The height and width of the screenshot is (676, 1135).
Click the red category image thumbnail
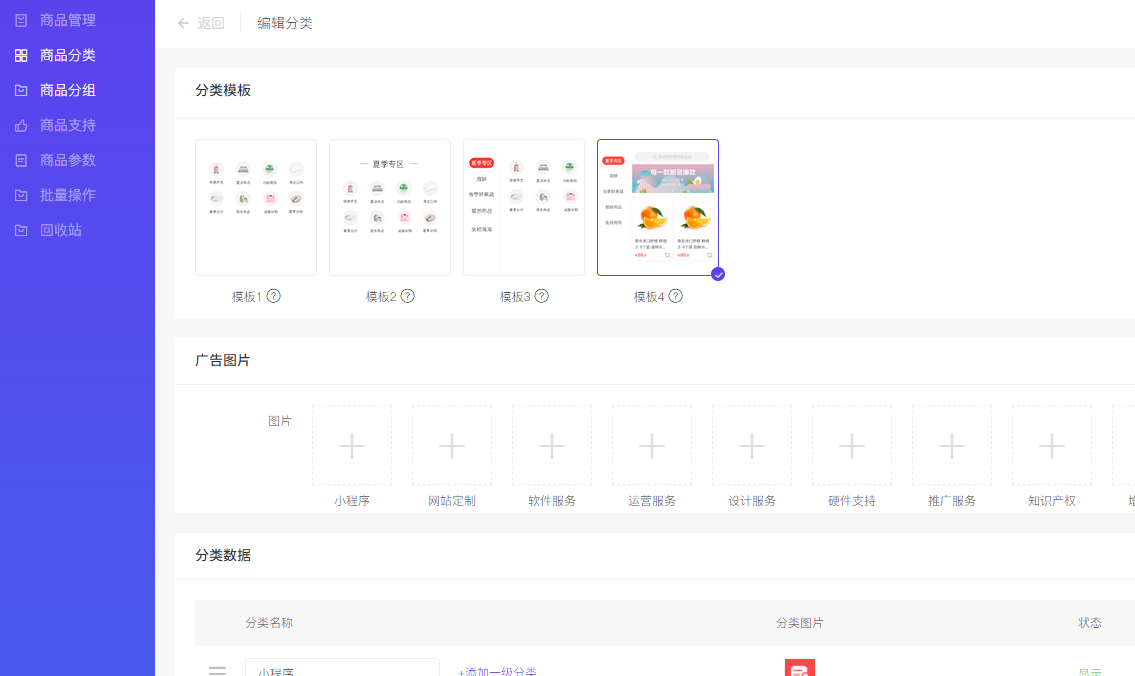[x=800, y=668]
